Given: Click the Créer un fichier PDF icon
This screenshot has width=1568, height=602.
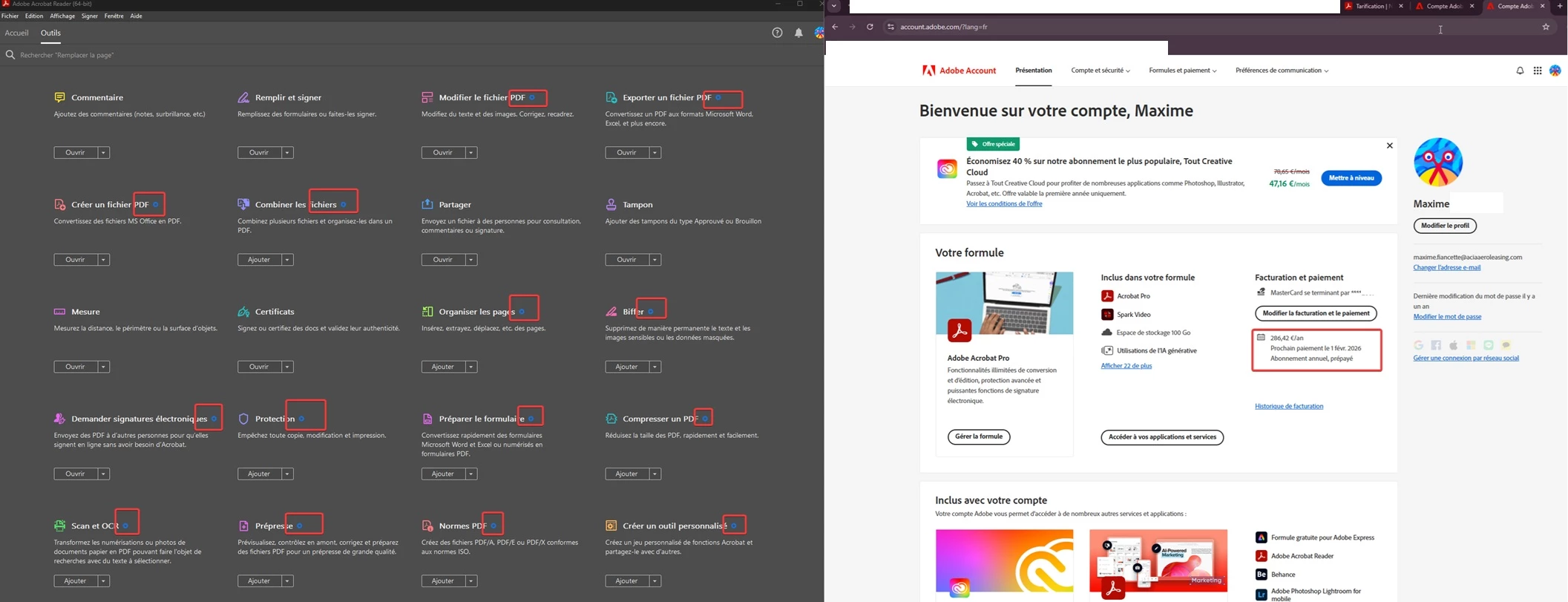Looking at the screenshot, I should [60, 204].
